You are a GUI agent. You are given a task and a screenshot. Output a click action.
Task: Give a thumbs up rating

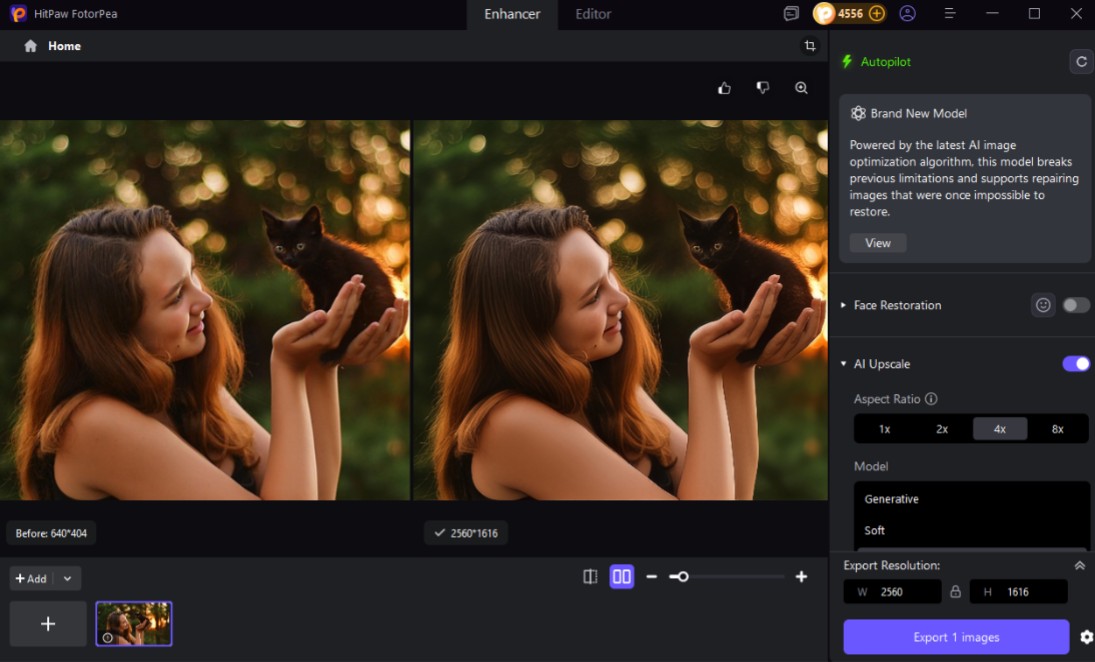[724, 88]
